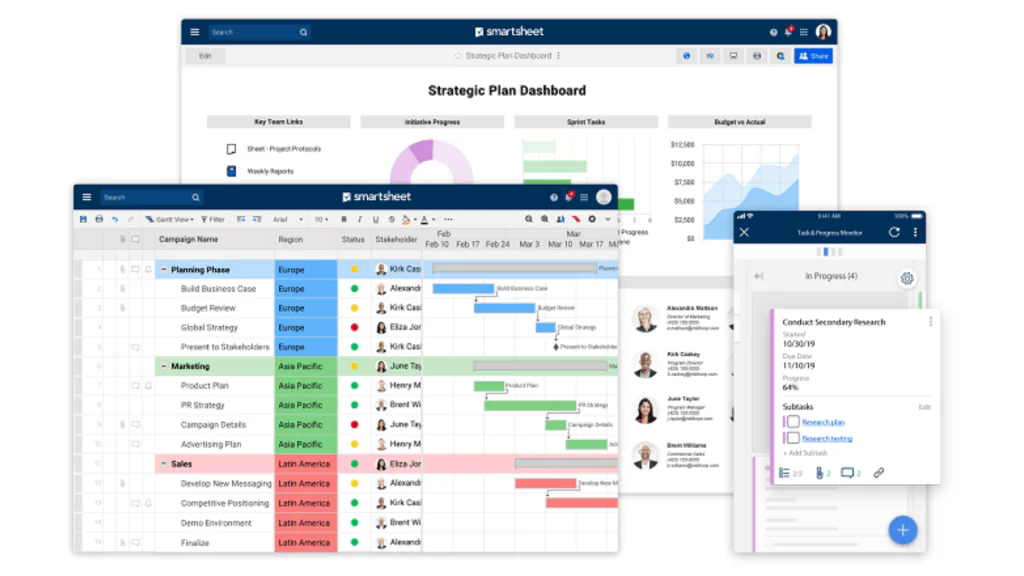Open the Research plan subtask link

click(x=823, y=422)
